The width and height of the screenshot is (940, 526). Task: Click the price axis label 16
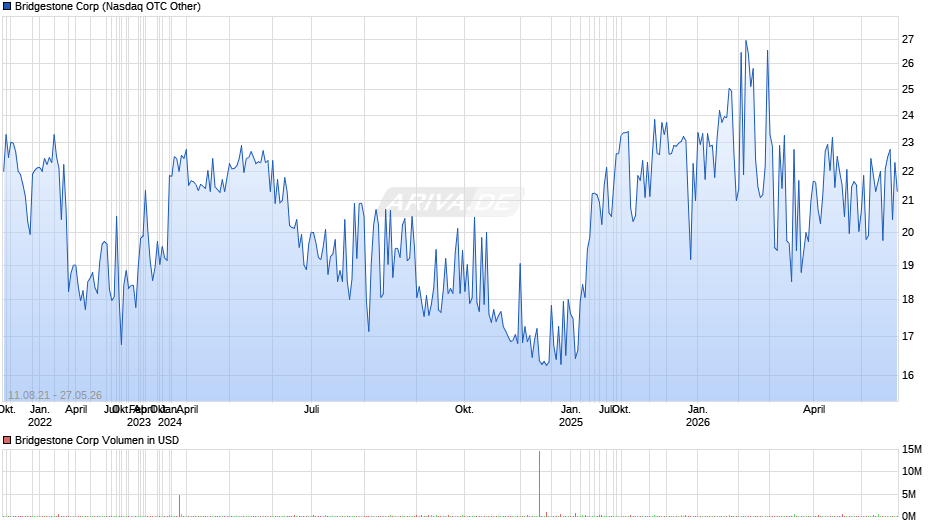pos(908,375)
